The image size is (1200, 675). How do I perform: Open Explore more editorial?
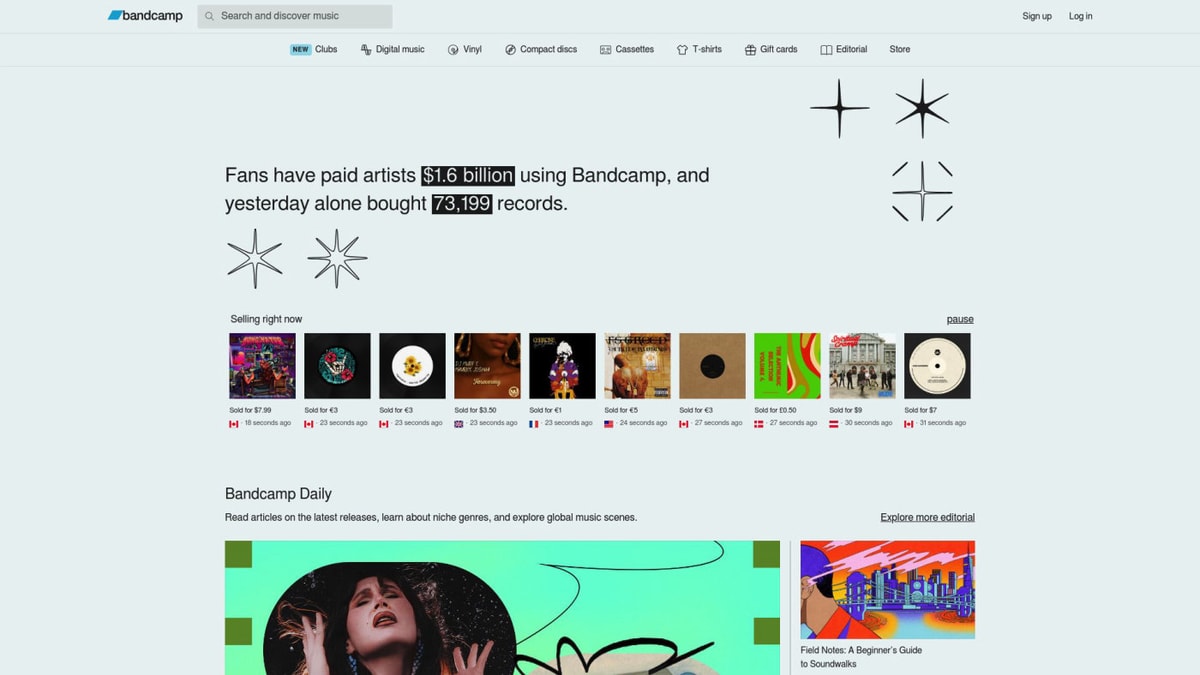coord(927,517)
